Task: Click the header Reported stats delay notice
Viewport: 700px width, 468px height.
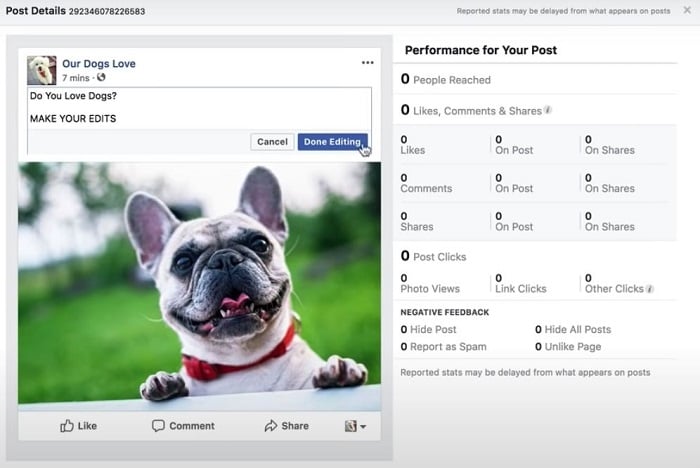Action: (x=563, y=11)
